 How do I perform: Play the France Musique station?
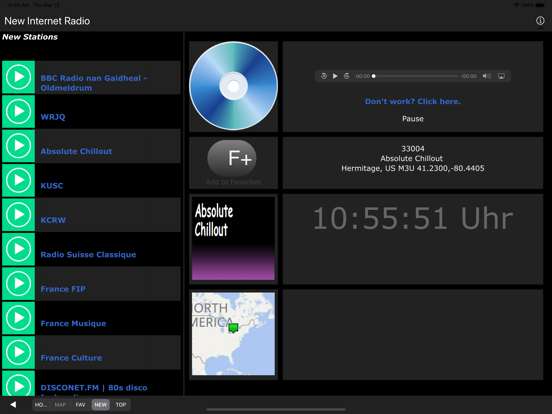(18, 318)
